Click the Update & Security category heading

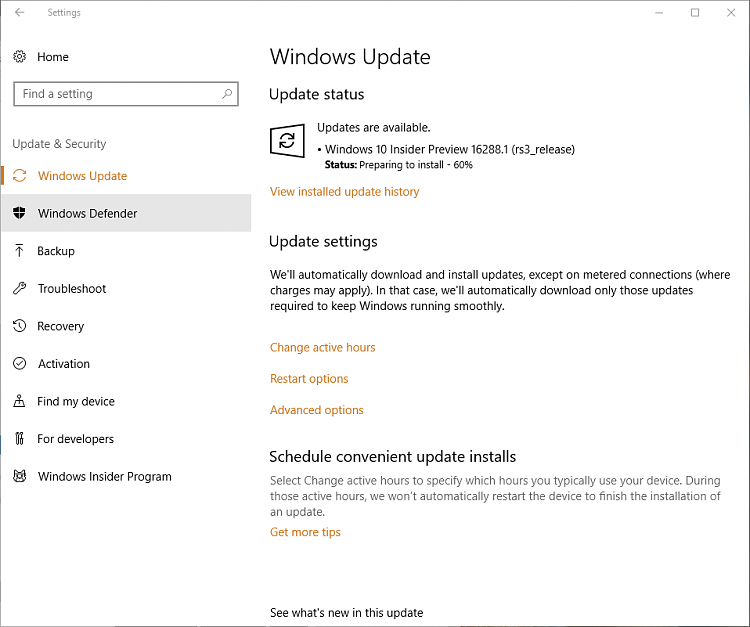pos(59,143)
